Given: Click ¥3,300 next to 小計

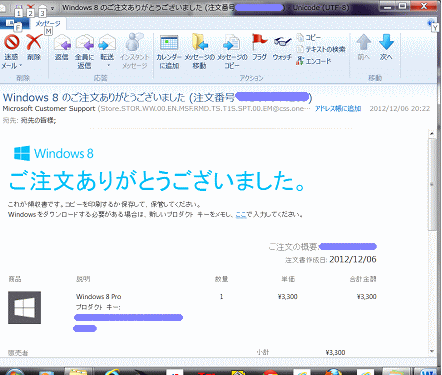Looking at the screenshot, I should [335, 352].
